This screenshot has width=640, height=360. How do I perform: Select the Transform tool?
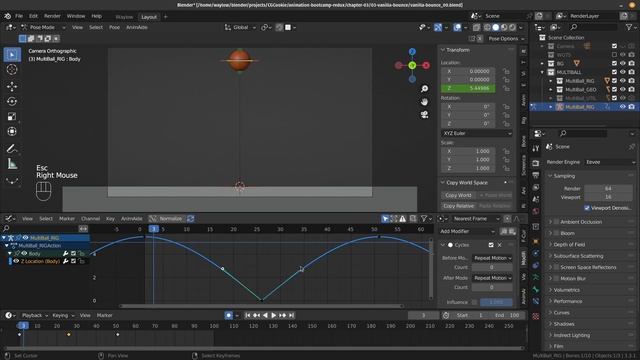click(x=12, y=131)
